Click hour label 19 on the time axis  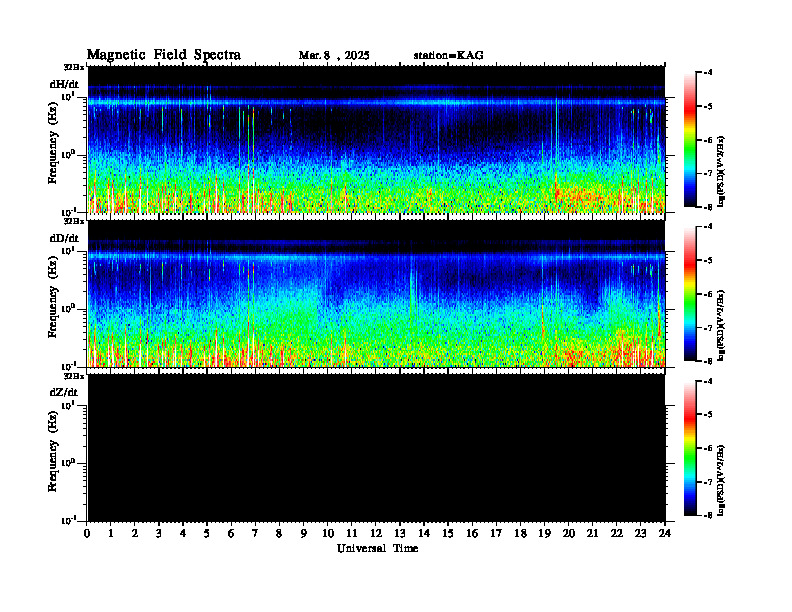[544, 534]
